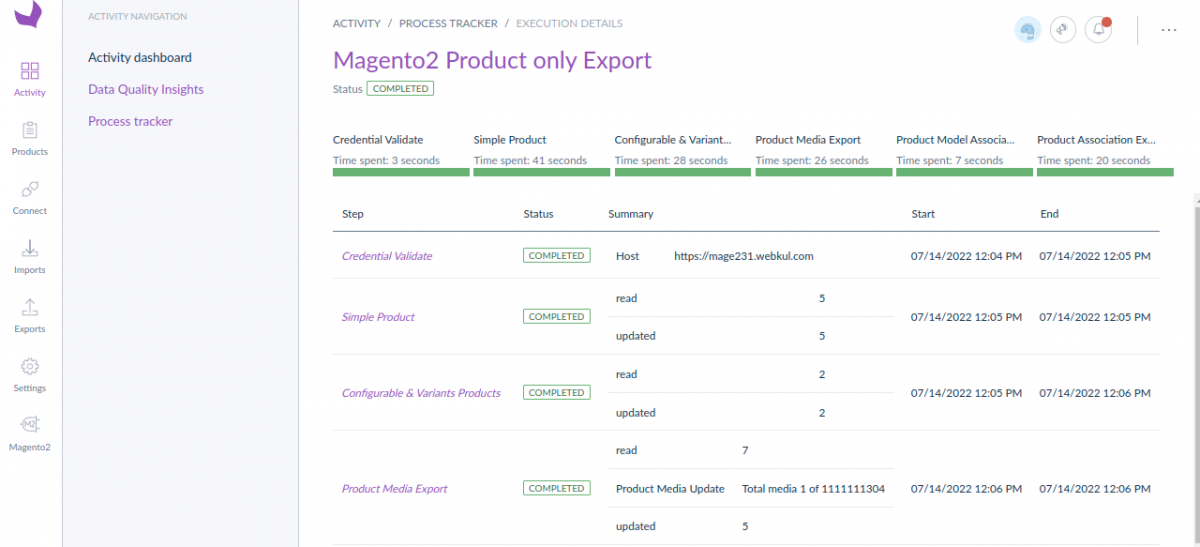Click the Simple Product green progress bar
This screenshot has width=1200, height=547.
(x=541, y=172)
